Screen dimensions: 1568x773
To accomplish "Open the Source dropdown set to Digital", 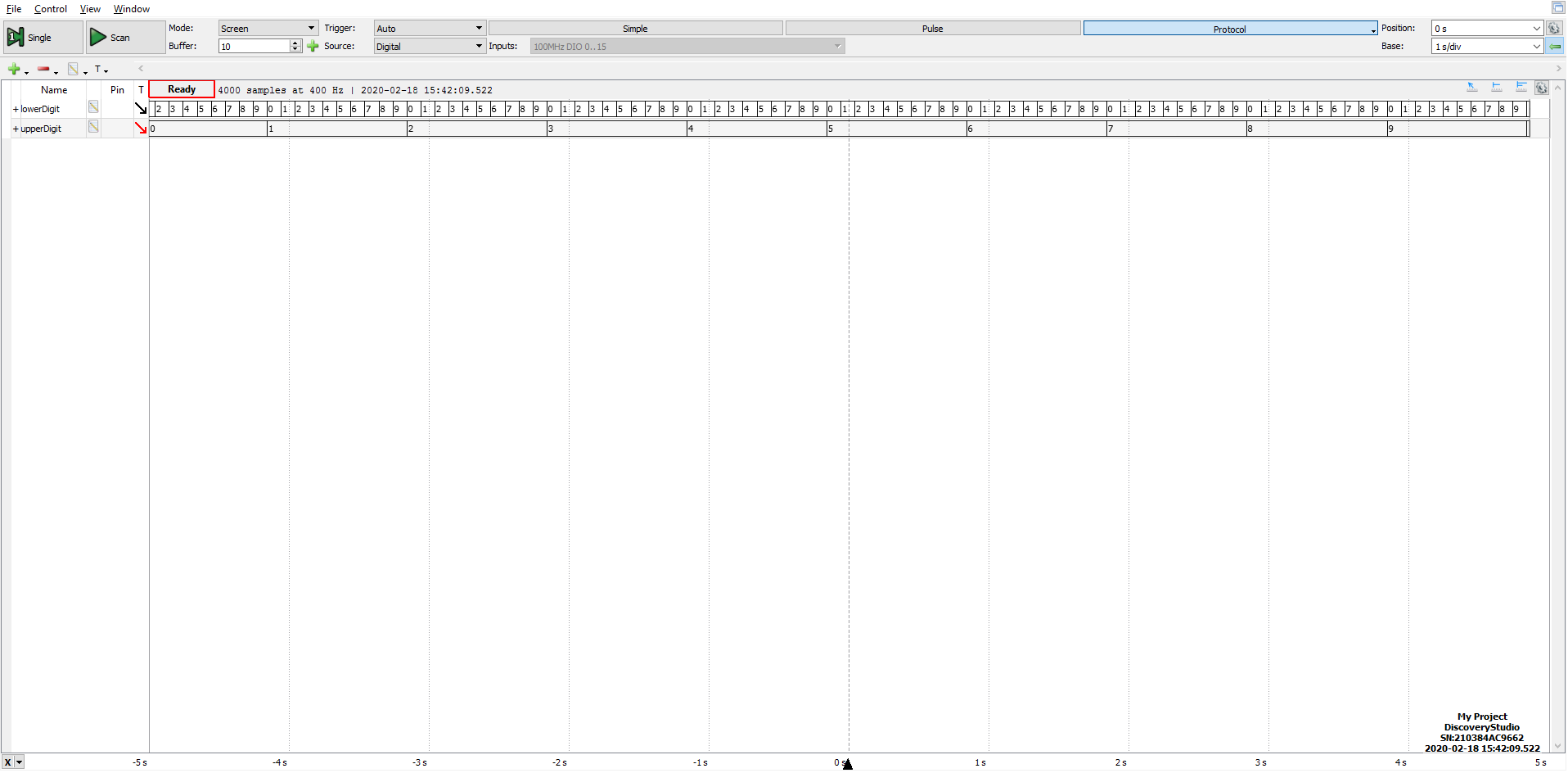I will click(430, 47).
